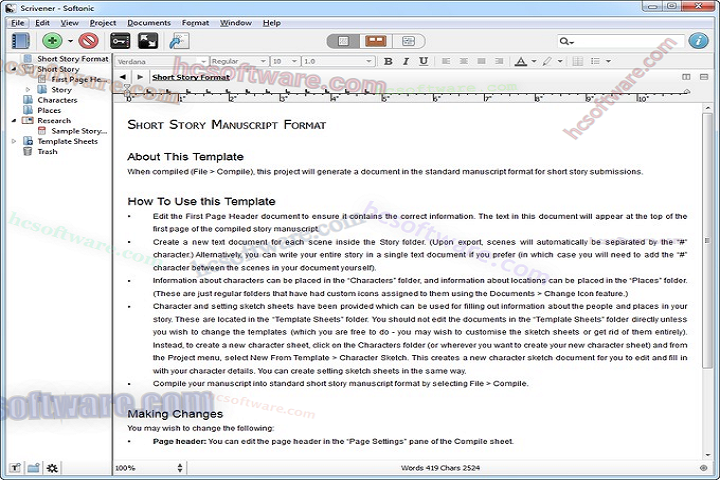Click the Quick Reference pen icon
Screen dimensions: 720x480
pos(179,41)
